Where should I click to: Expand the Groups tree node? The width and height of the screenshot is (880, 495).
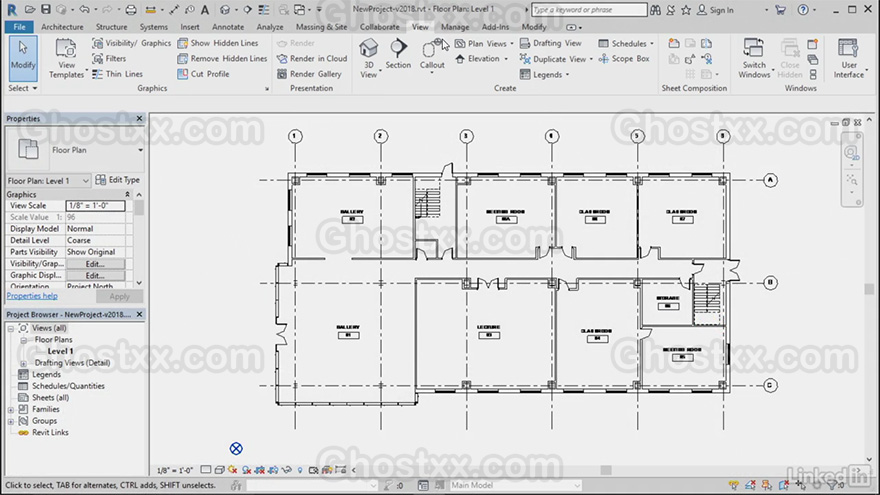(x=11, y=421)
